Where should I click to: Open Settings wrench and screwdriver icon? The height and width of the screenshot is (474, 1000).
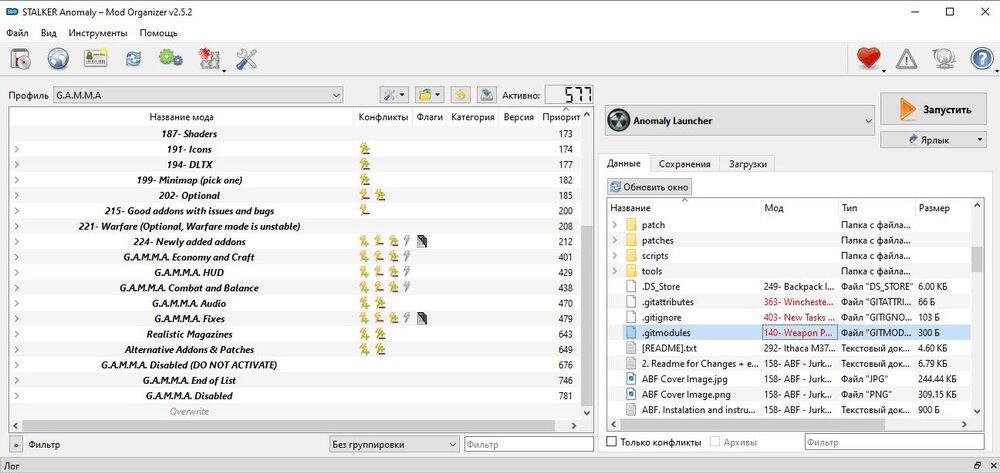(246, 59)
